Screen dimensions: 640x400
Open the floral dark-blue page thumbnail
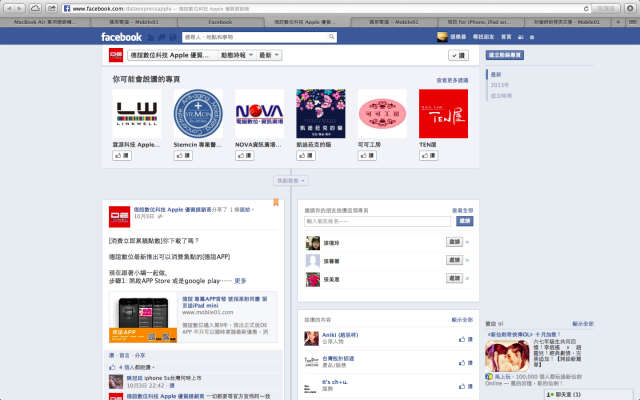[x=321, y=114]
